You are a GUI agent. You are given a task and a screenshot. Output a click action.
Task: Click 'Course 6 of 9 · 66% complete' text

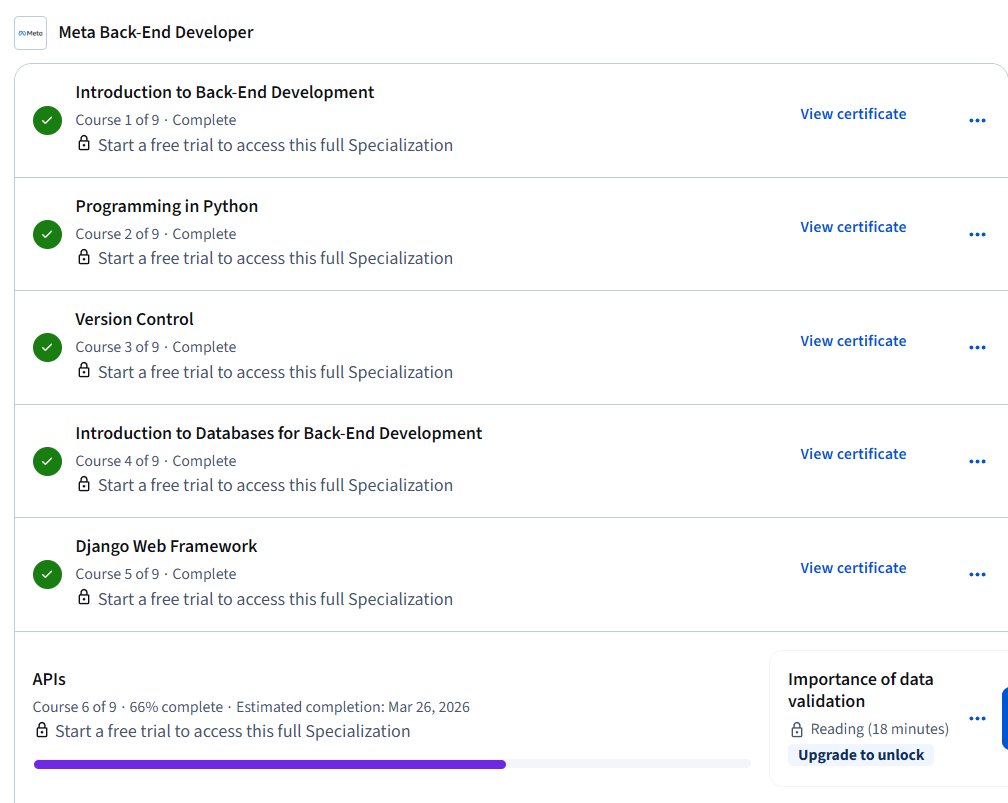click(128, 707)
